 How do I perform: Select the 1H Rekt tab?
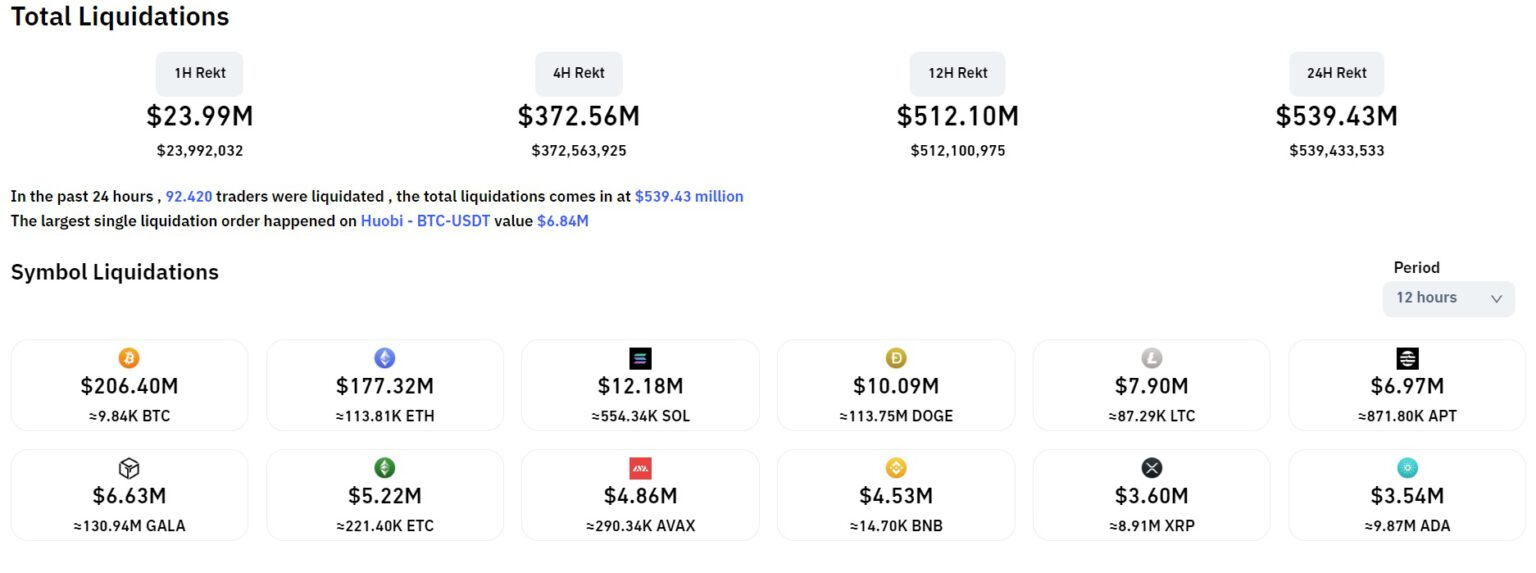[x=199, y=73]
